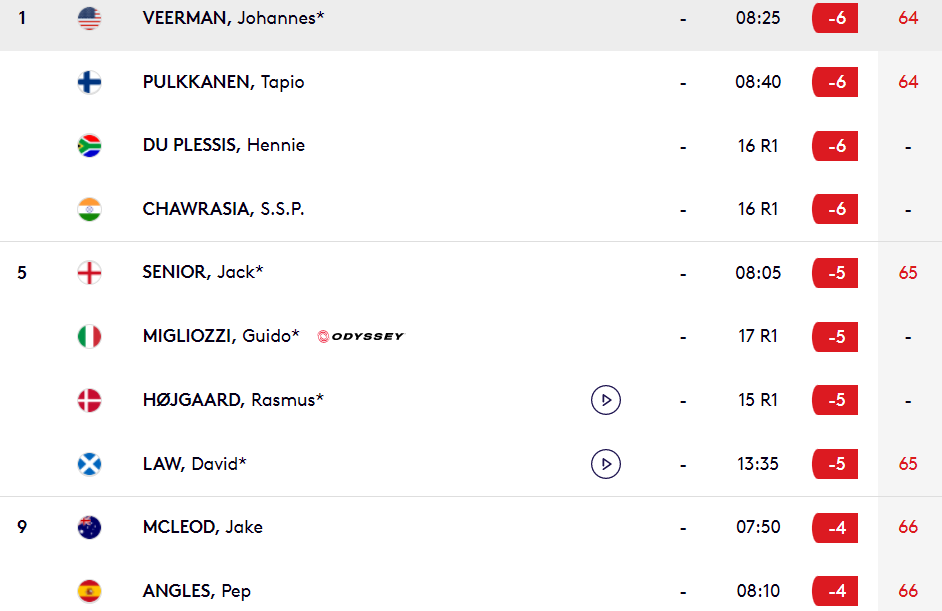Screen dimensions: 942x611
Task: Click the USA flag next to Veerman
Action: click(90, 18)
